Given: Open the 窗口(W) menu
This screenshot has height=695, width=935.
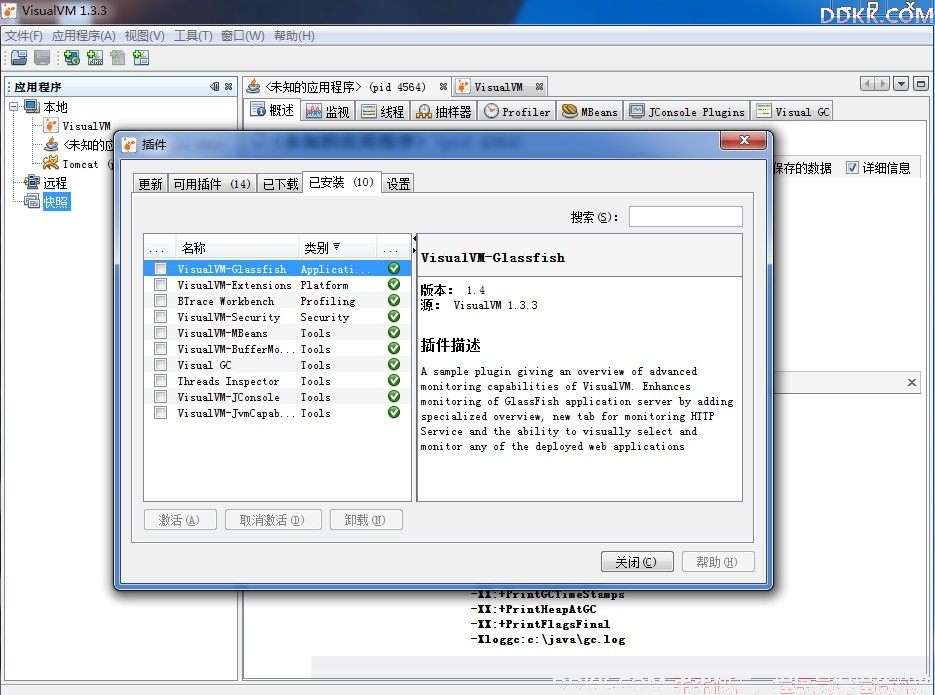Looking at the screenshot, I should (242, 36).
